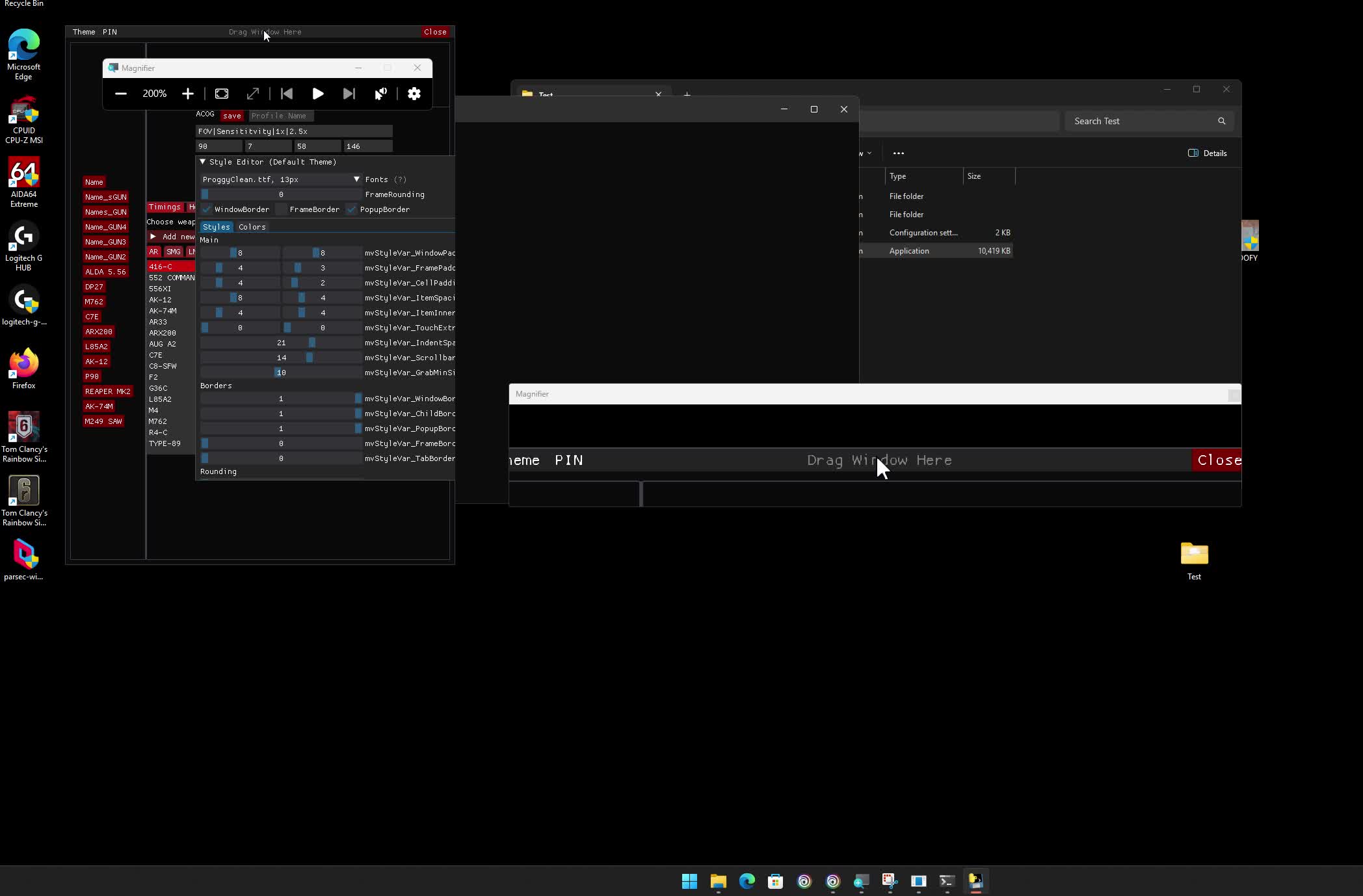
Task: Select the Styles tab in Style Editor
Action: coord(216,227)
